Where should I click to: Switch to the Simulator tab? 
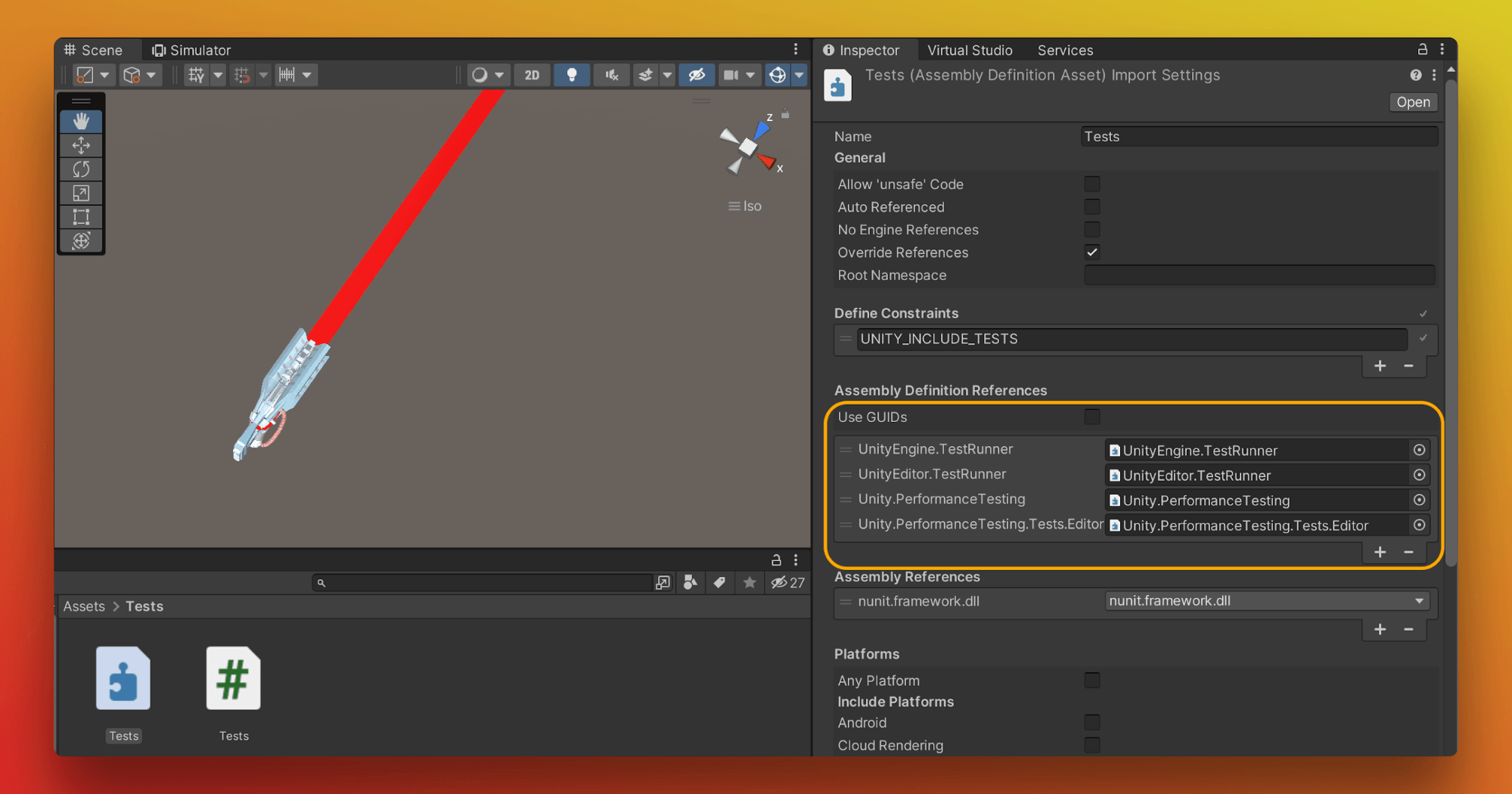(x=191, y=50)
